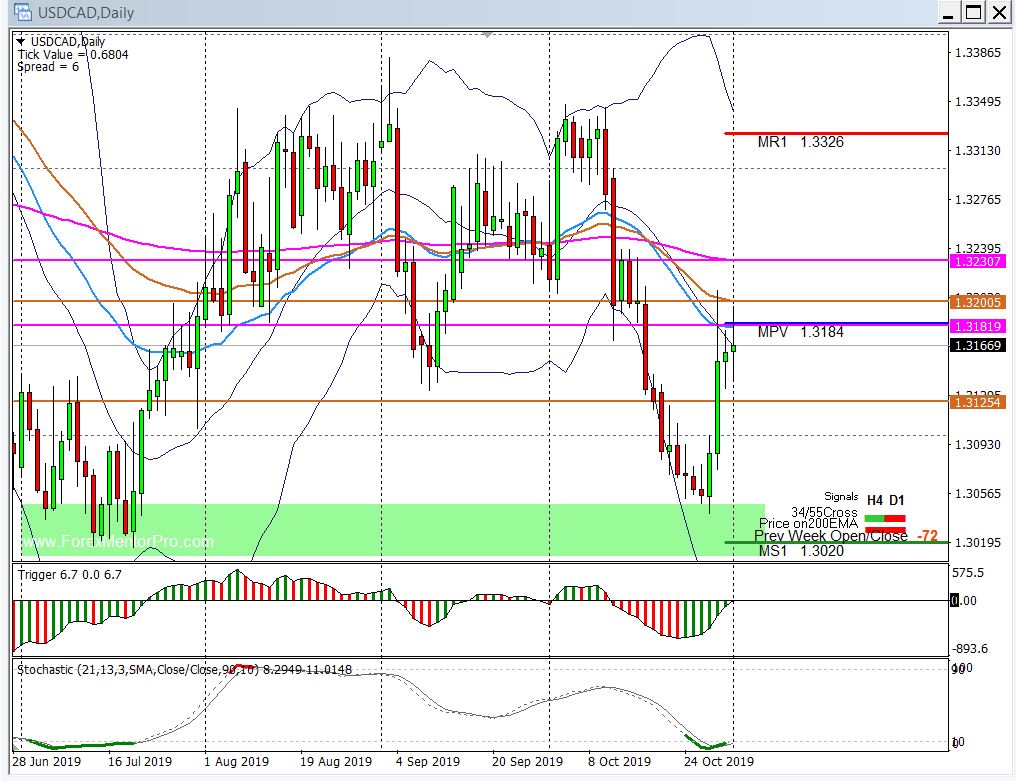This screenshot has width=1016, height=781.
Task: Click the 34/55Cross D1 red signal swatch
Action: (895, 517)
